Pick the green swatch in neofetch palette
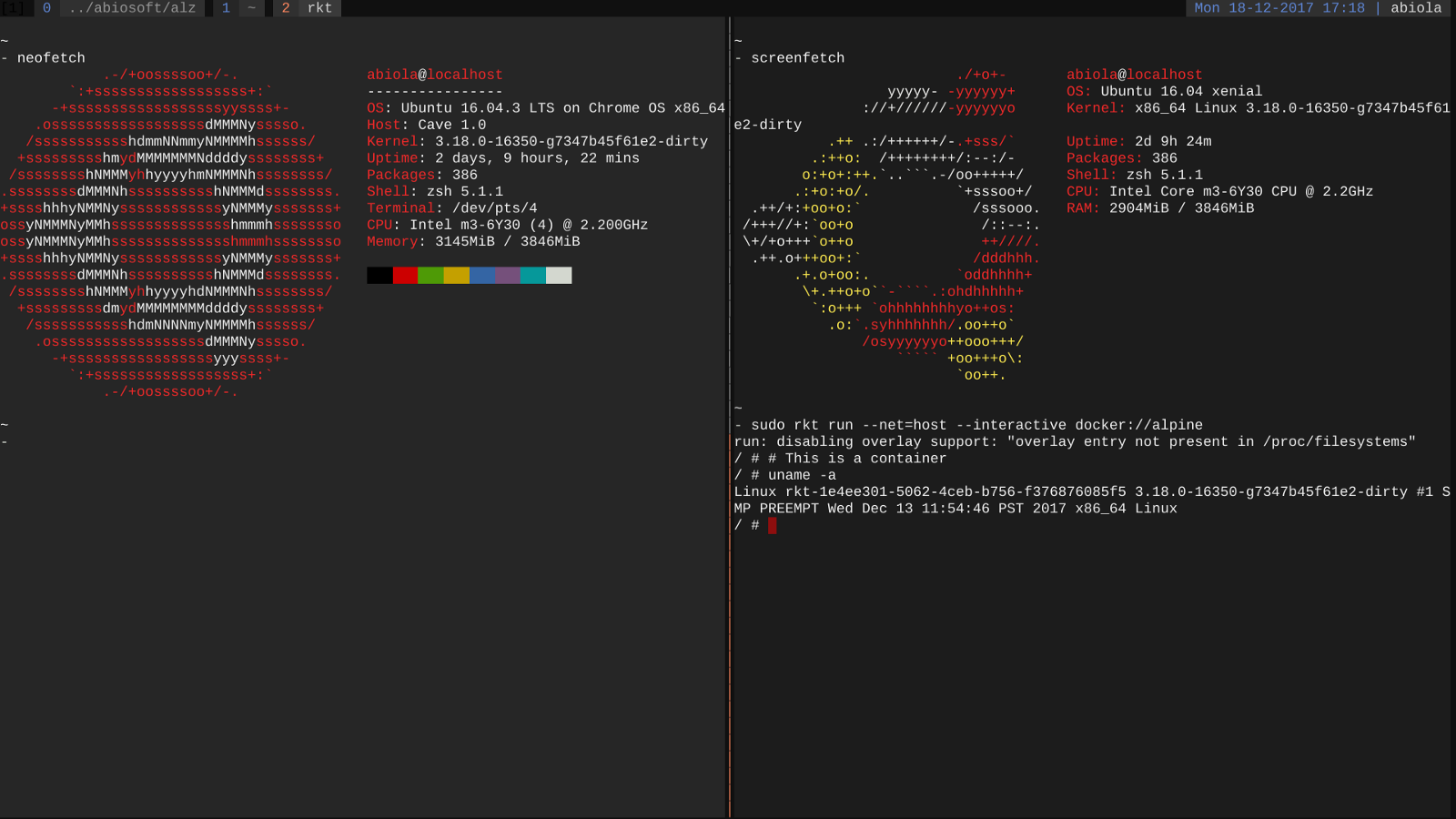This screenshot has width=1456, height=819. pos(430,276)
